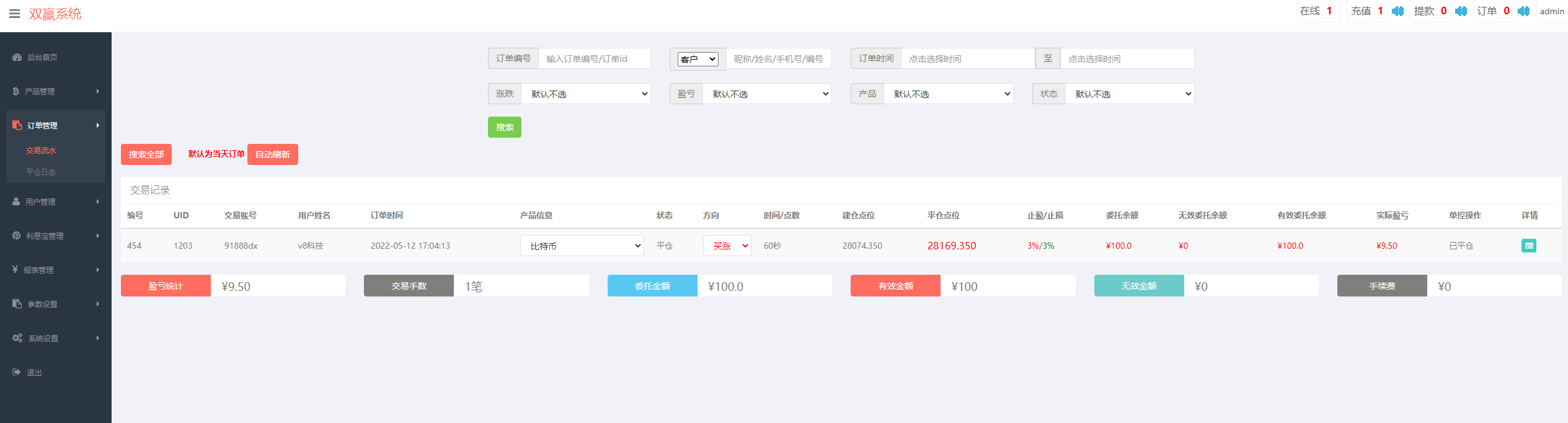The image size is (1568, 423).
Task: Mute the 提款 notification speaker icon
Action: pyautogui.click(x=1461, y=11)
